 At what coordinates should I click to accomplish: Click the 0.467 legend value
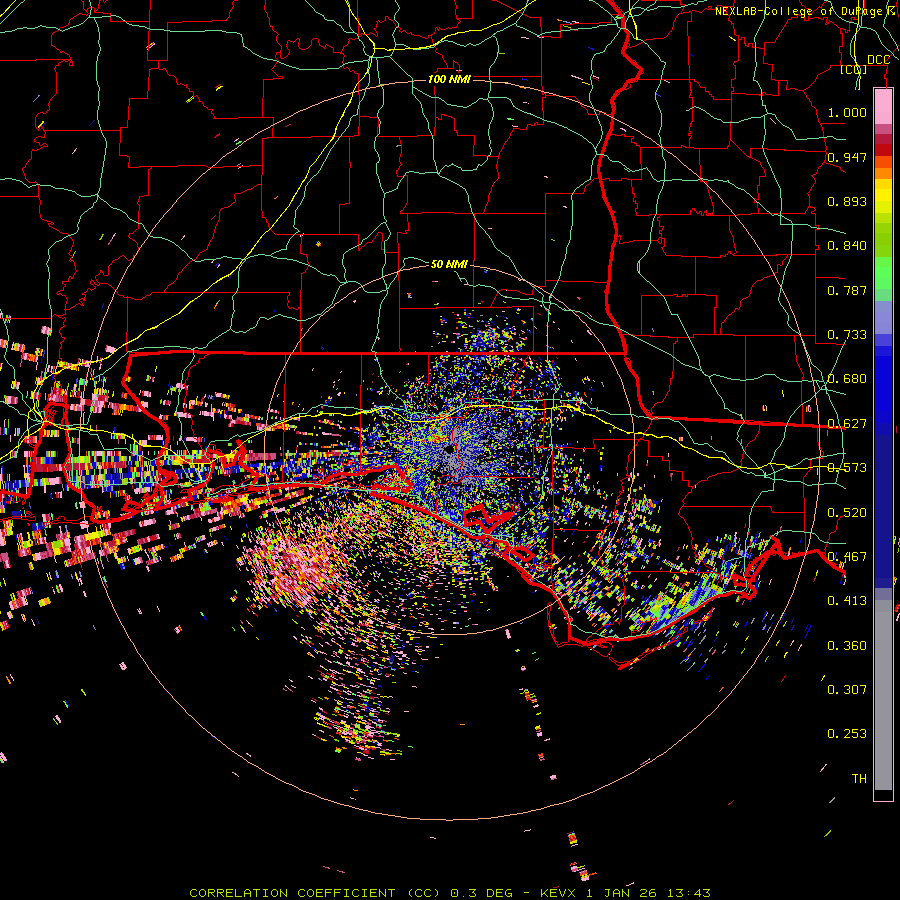[x=847, y=557]
